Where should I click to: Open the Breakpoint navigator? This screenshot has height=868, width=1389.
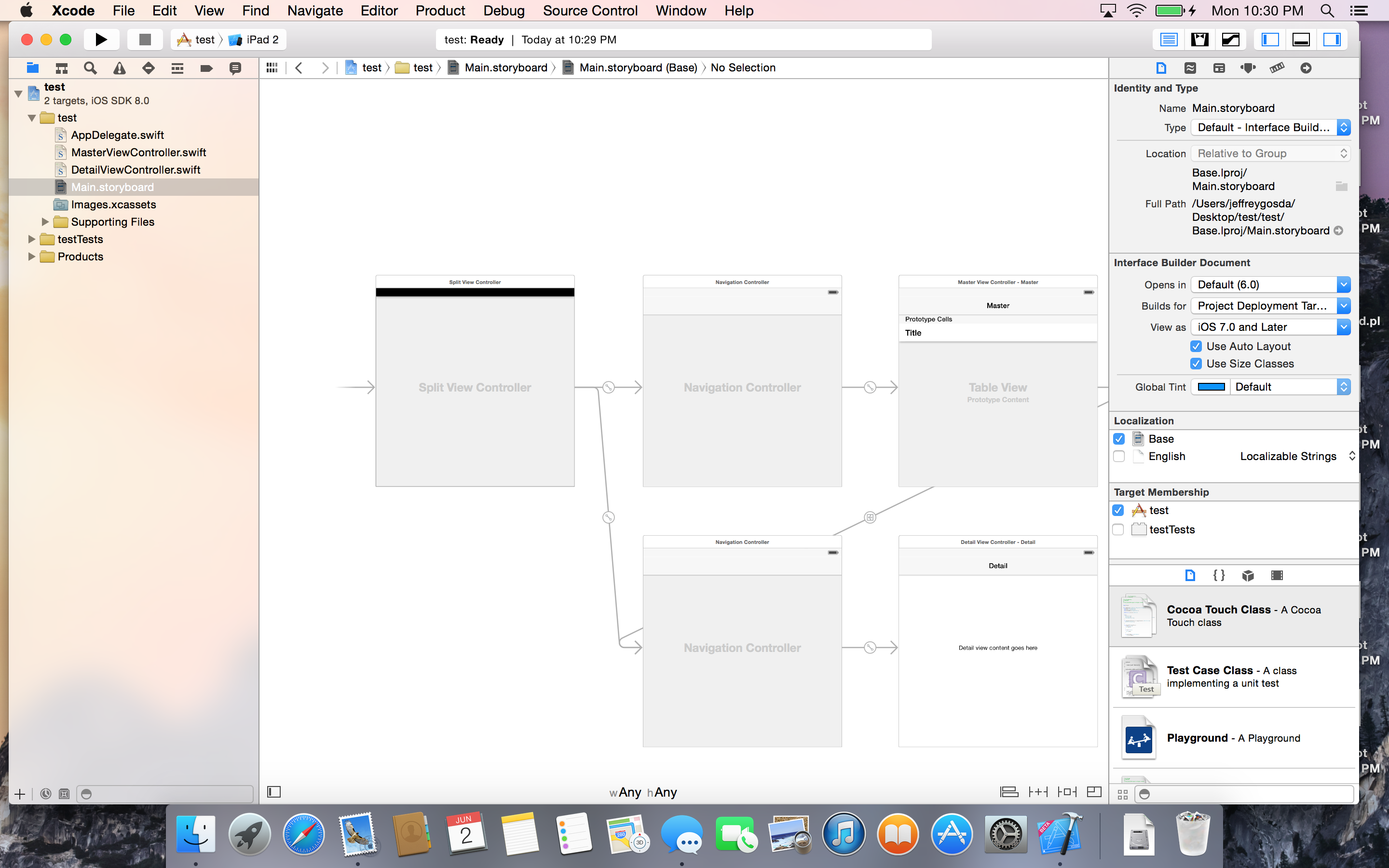coord(206,68)
